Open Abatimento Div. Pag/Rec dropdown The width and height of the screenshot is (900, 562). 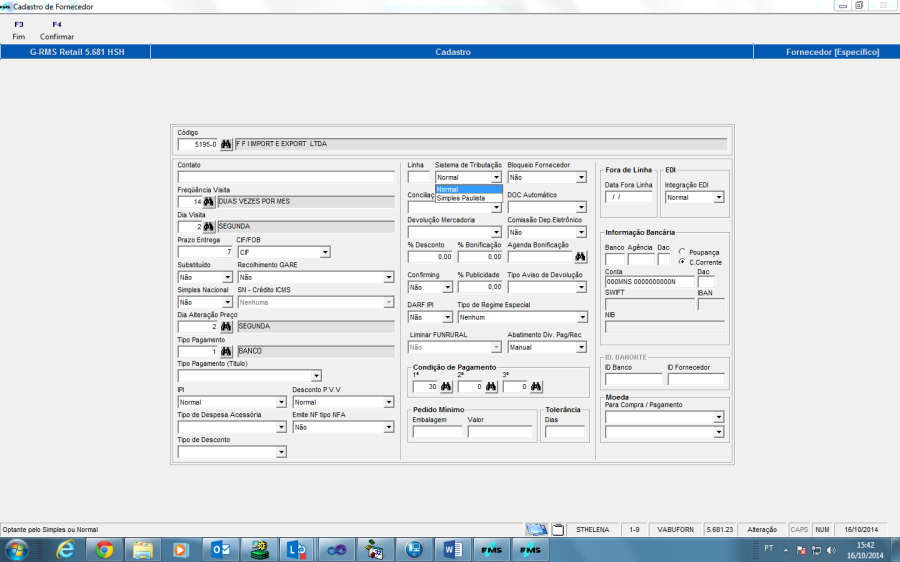581,347
